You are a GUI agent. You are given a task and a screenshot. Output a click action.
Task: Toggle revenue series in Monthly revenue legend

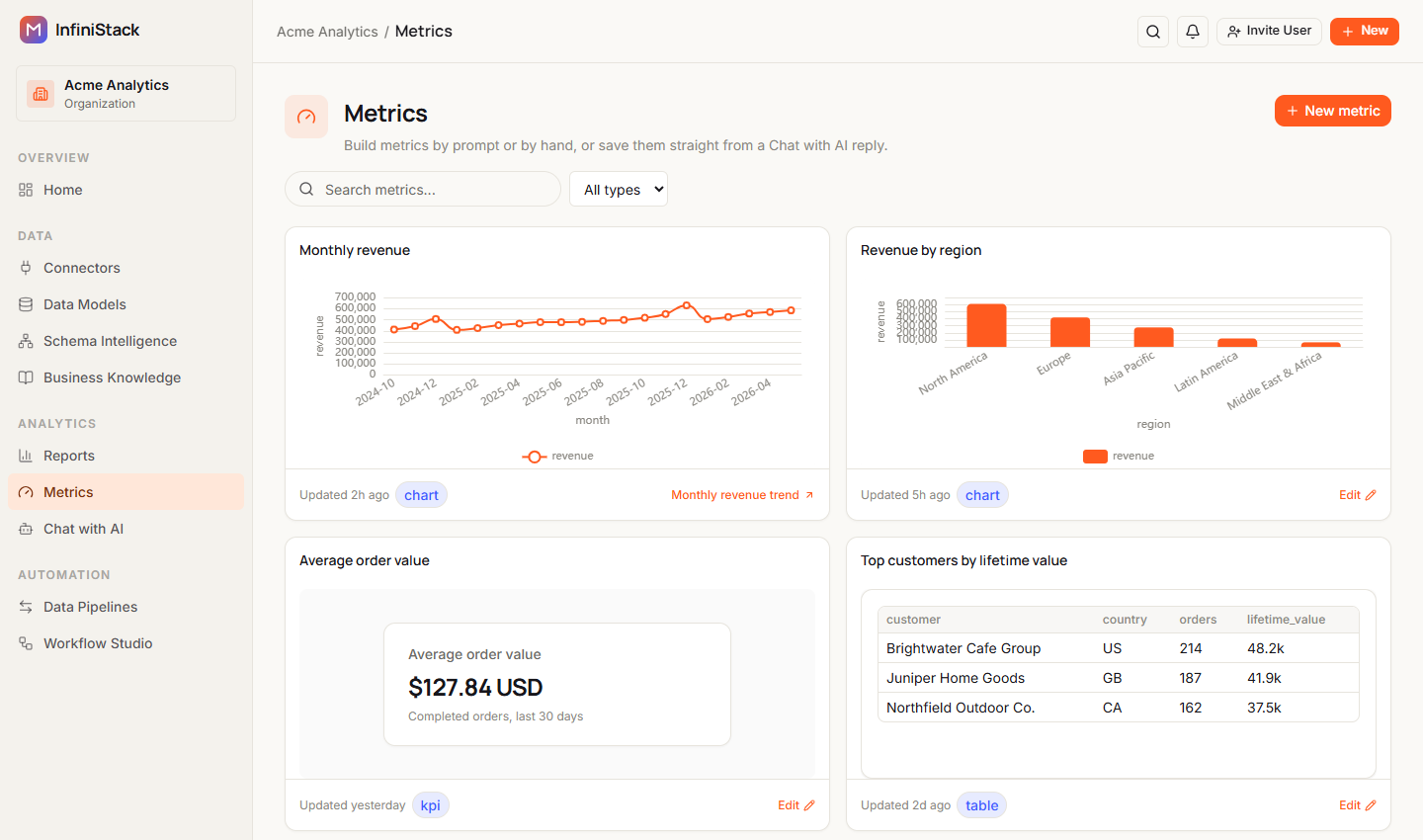point(558,457)
